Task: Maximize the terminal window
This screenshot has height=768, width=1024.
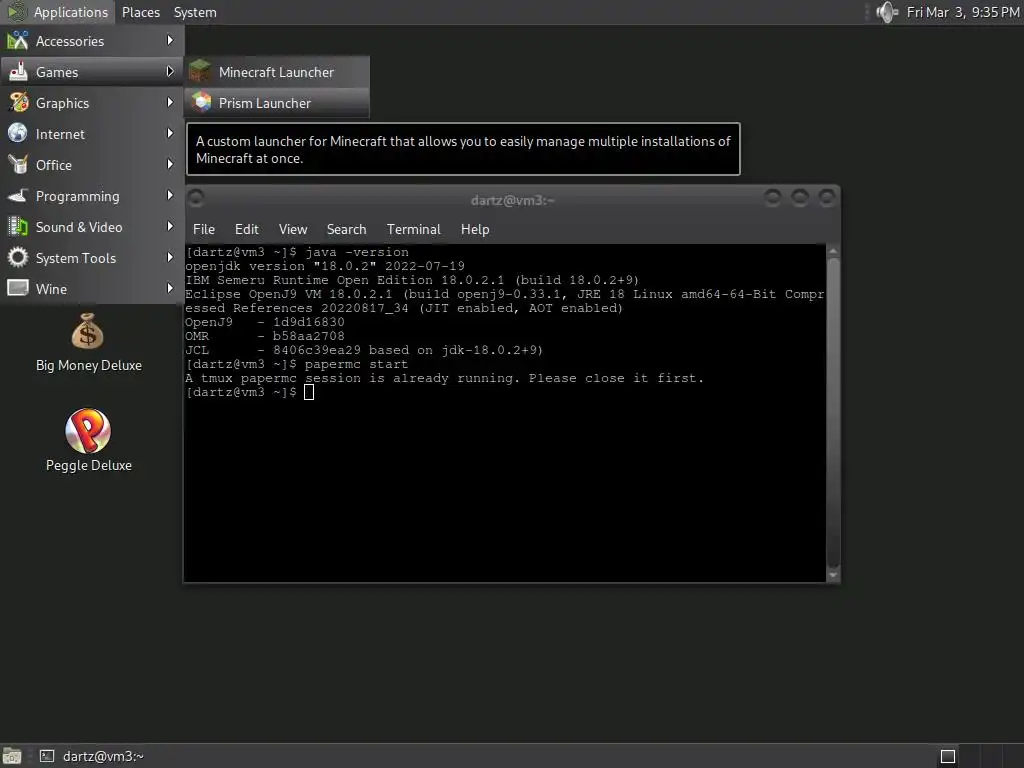Action: (800, 197)
